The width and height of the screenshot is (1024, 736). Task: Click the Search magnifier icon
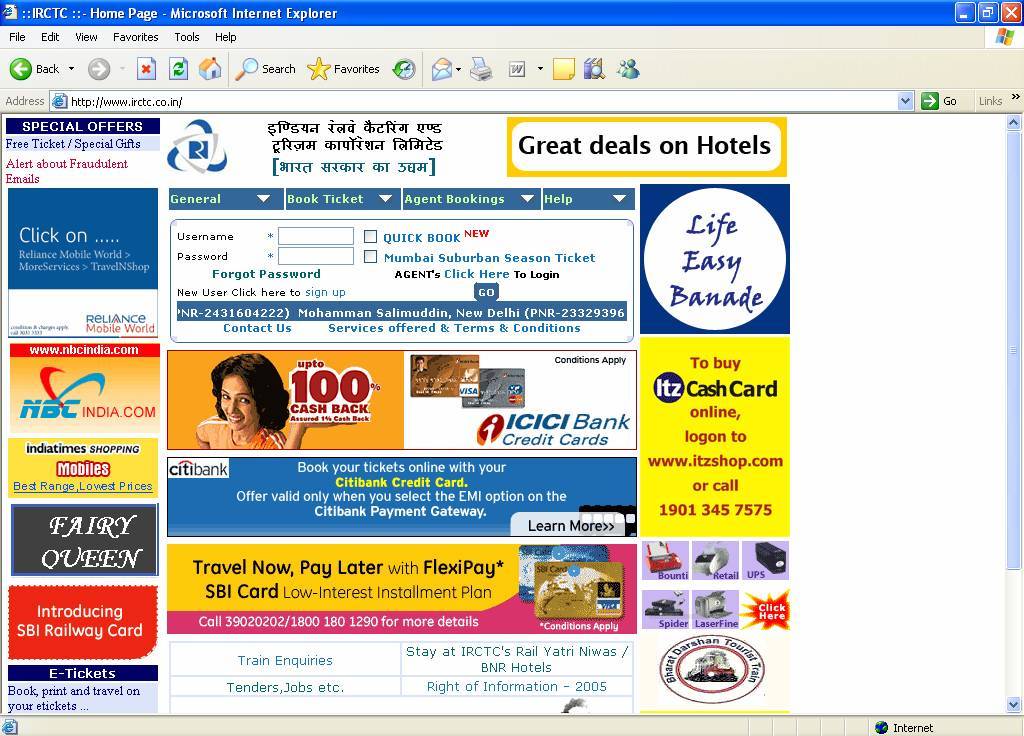246,69
